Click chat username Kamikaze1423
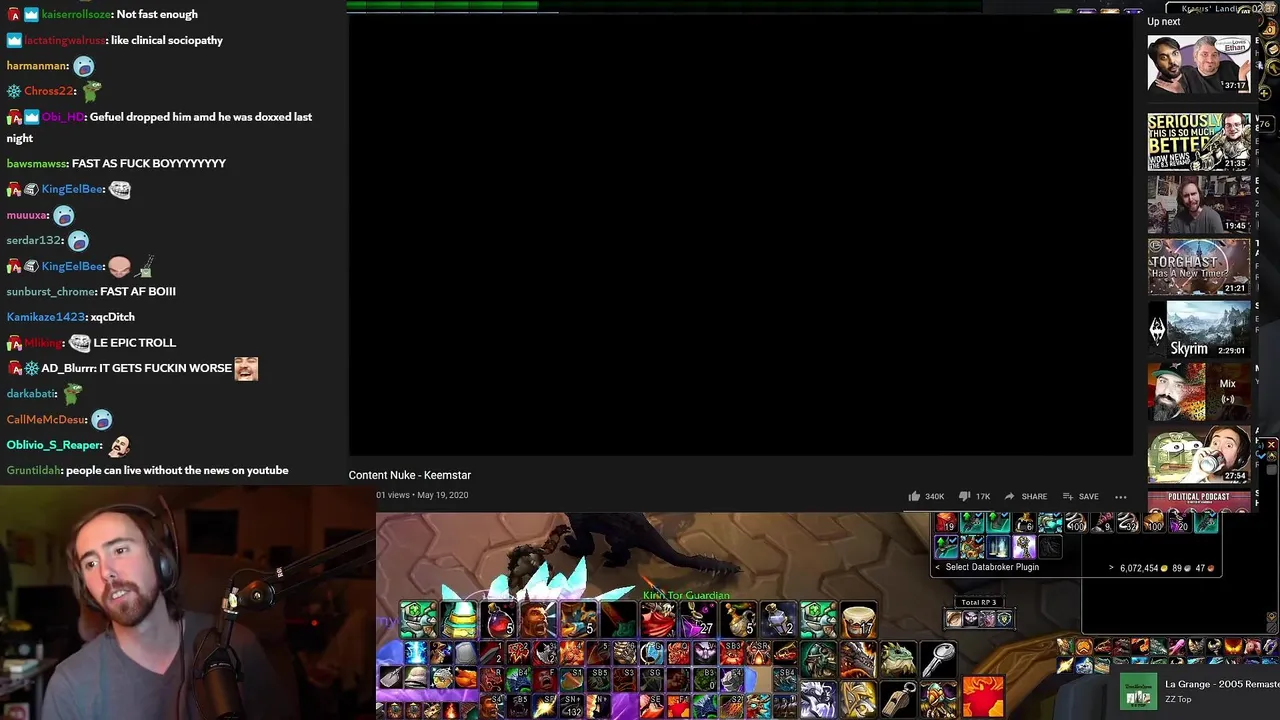The width and height of the screenshot is (1280, 720). pyautogui.click(x=46, y=317)
